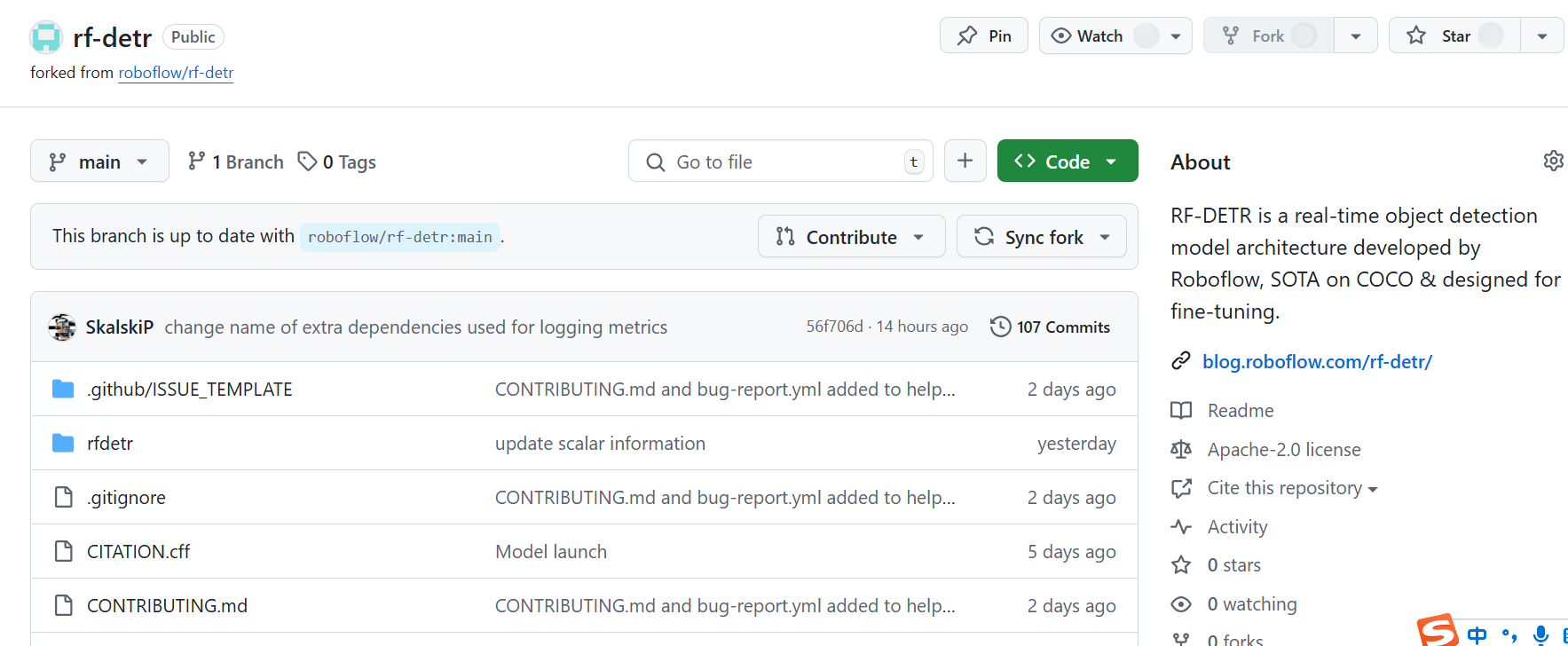
Task: Click '2 days ago' in the .gitignore row
Action: [1071, 498]
